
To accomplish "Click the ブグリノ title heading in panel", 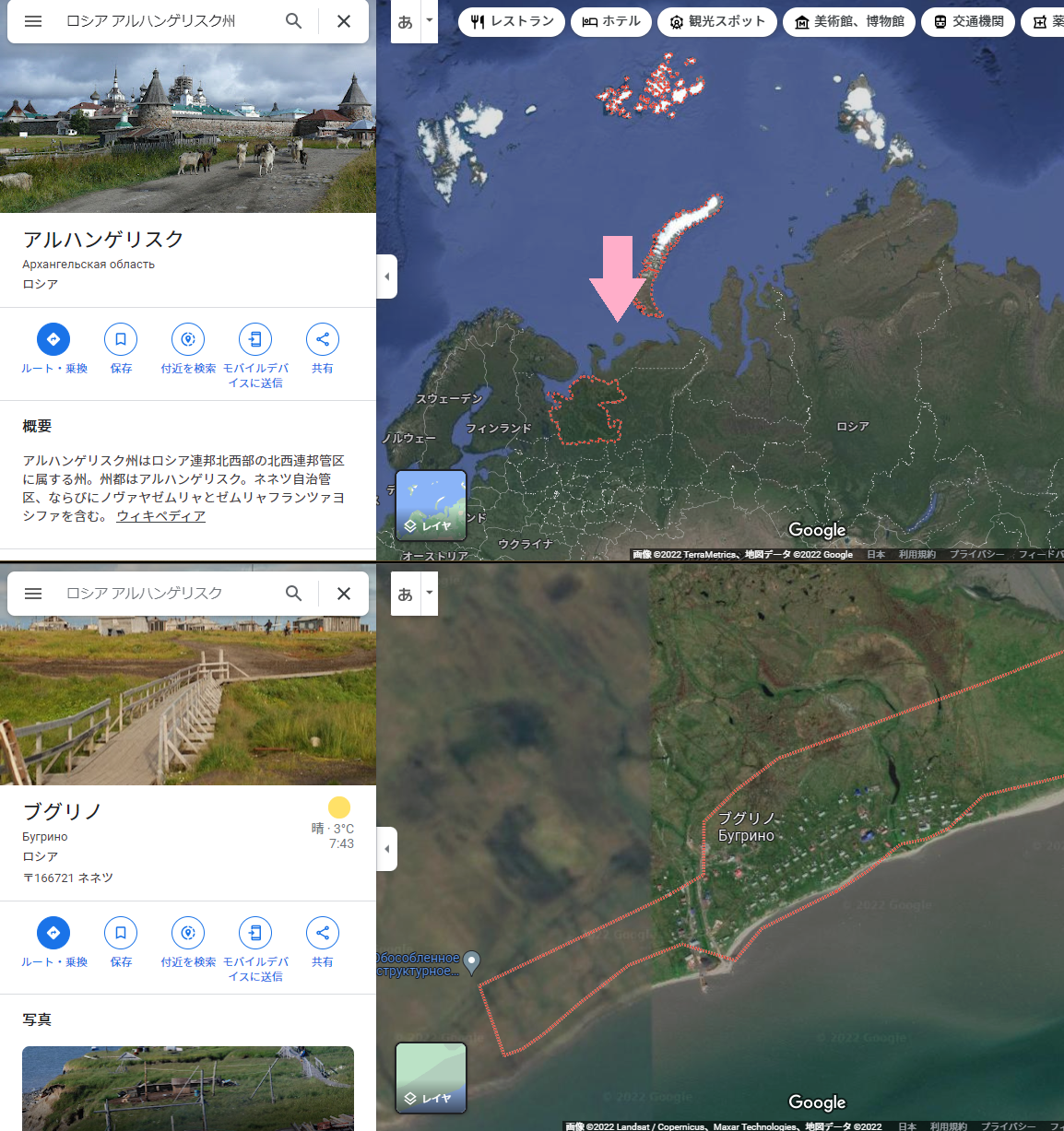I will coord(62,812).
